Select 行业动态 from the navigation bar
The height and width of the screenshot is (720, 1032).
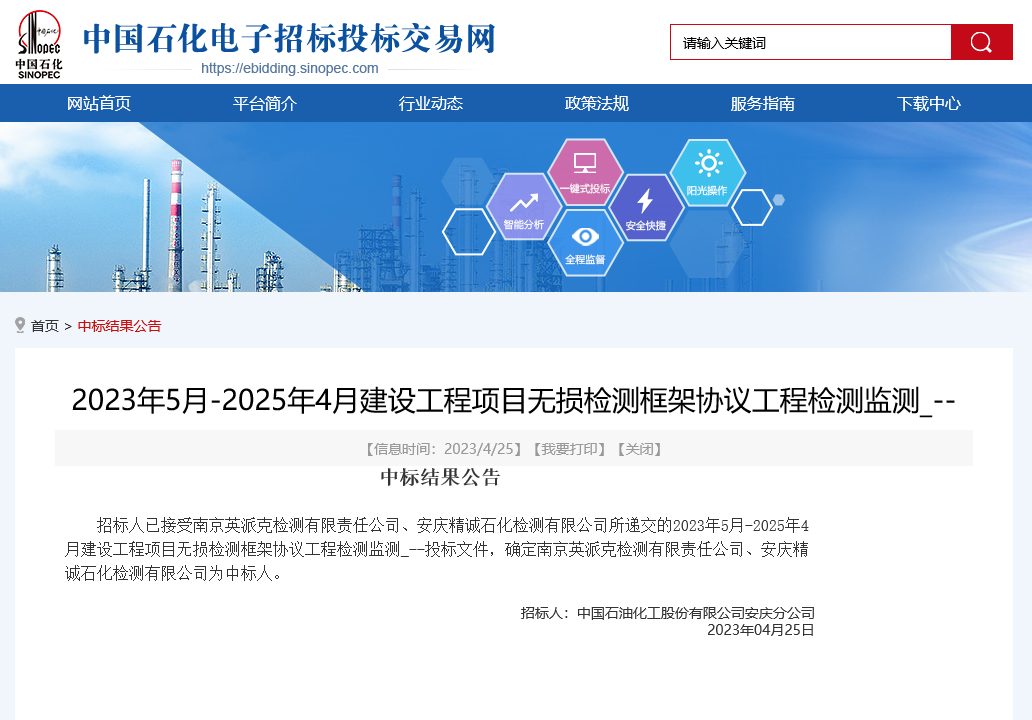(432, 103)
